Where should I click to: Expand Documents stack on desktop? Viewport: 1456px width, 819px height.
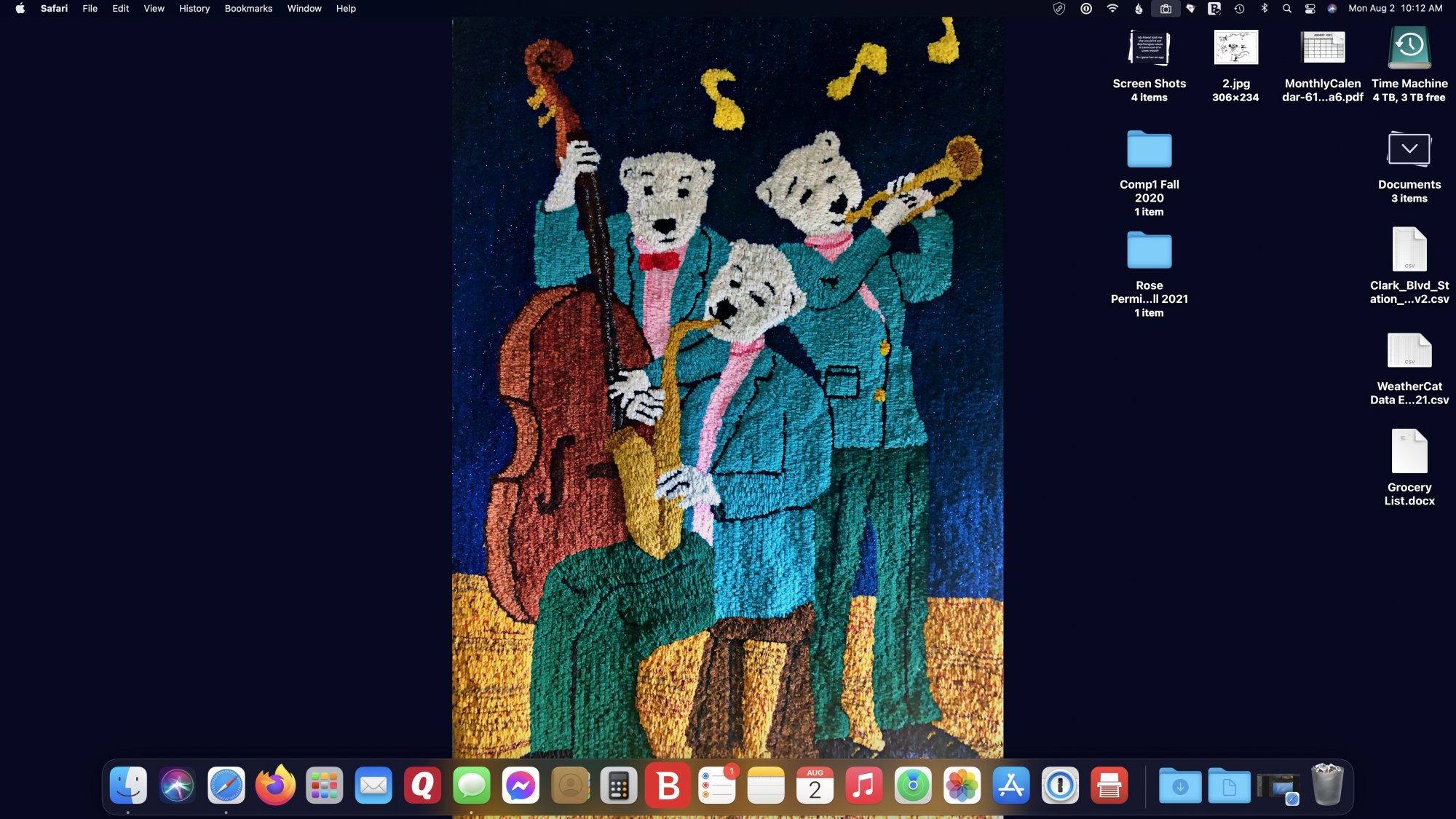tap(1409, 167)
